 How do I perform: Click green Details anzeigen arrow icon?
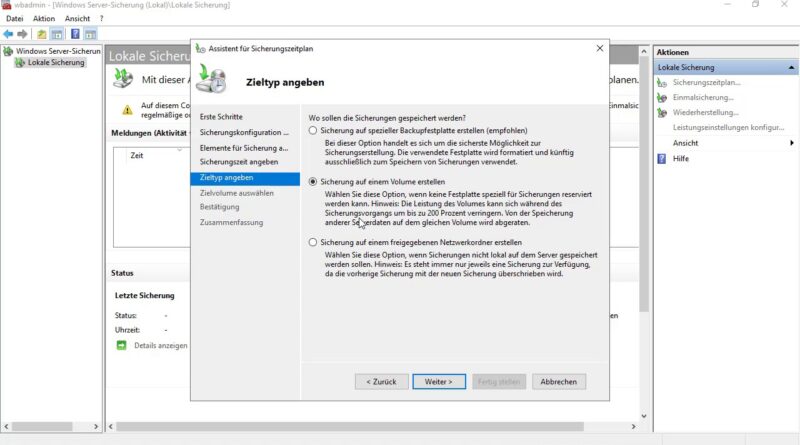coord(121,345)
